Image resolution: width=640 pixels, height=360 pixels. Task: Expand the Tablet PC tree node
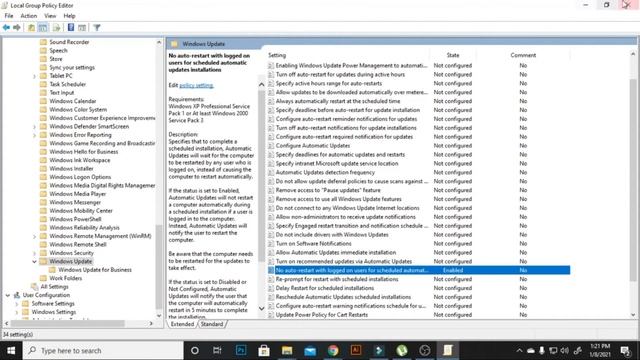(x=35, y=76)
